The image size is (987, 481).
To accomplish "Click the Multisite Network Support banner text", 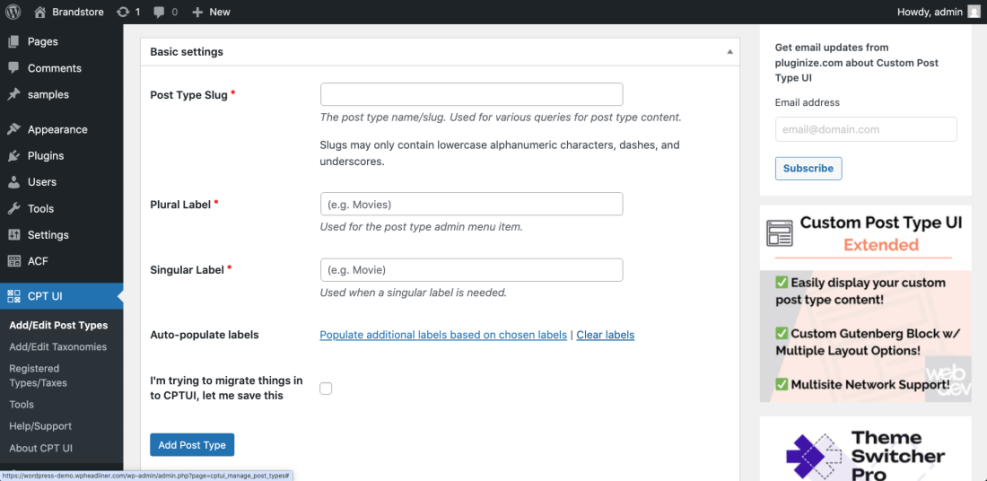I will pyautogui.click(x=863, y=385).
